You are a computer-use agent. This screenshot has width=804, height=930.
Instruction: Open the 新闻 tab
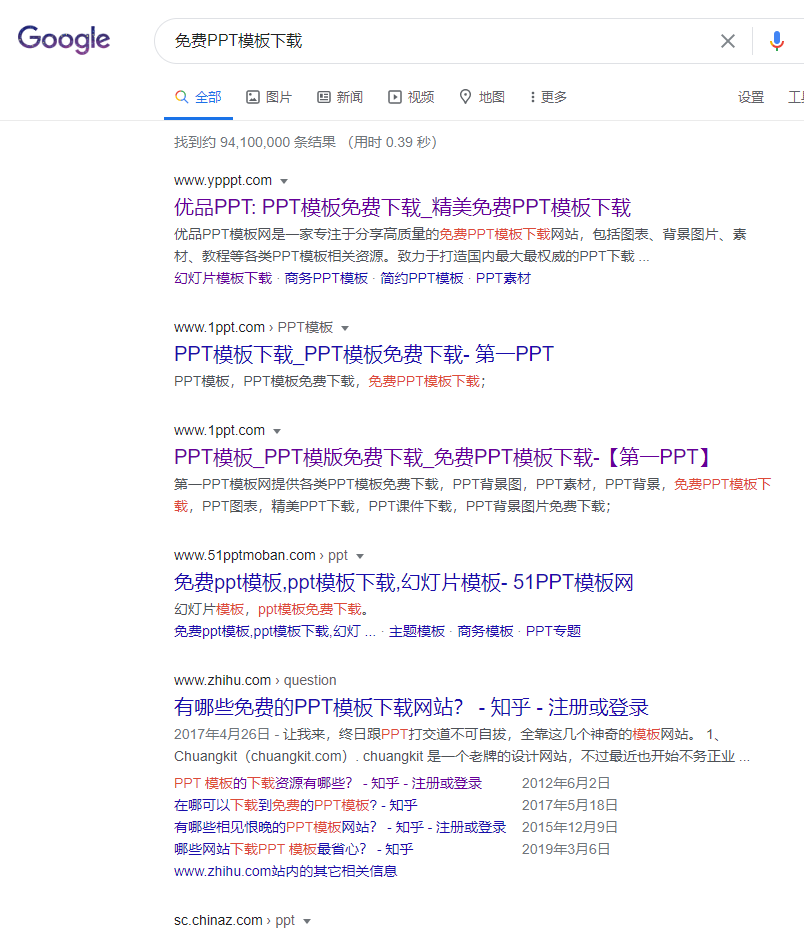pos(340,97)
